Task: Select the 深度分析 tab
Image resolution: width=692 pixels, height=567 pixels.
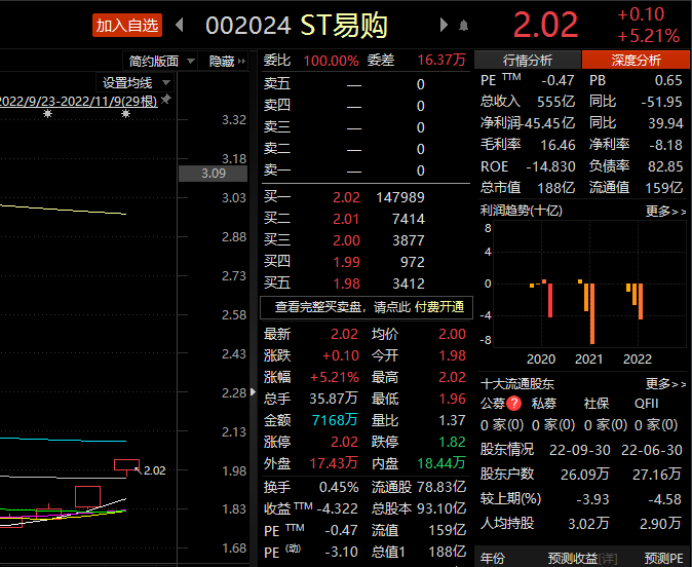Action: [x=635, y=60]
